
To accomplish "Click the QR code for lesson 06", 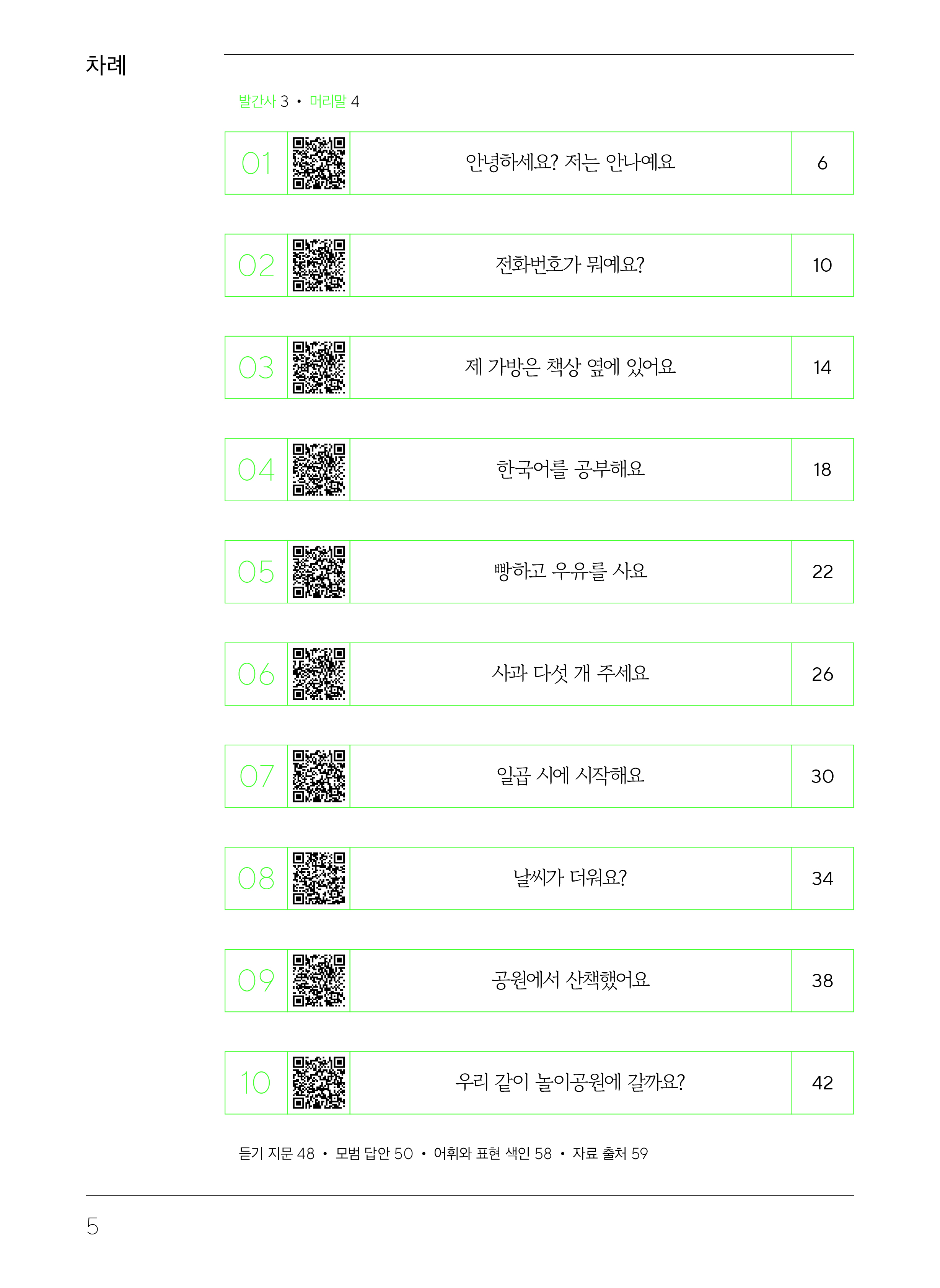I will click(319, 674).
